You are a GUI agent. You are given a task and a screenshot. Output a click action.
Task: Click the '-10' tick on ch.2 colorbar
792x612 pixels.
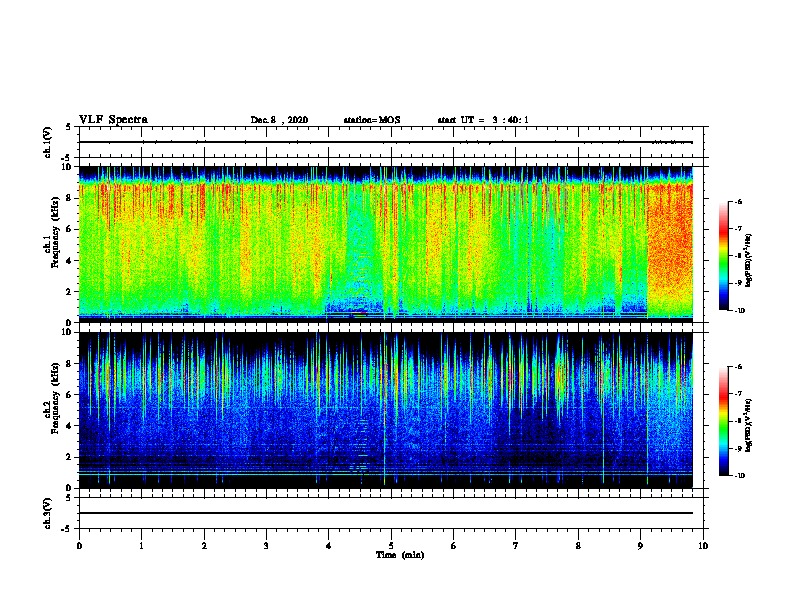[739, 476]
